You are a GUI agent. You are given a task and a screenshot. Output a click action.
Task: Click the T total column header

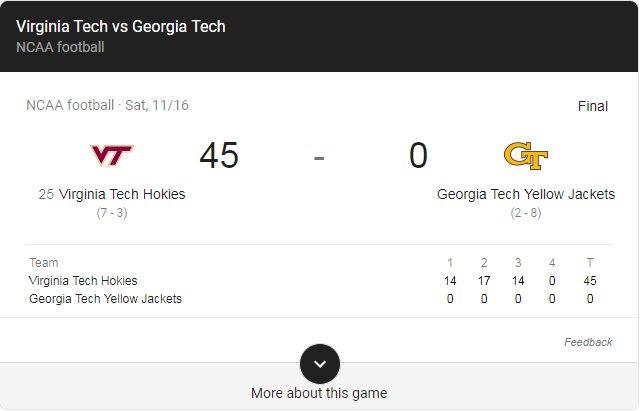tap(590, 262)
